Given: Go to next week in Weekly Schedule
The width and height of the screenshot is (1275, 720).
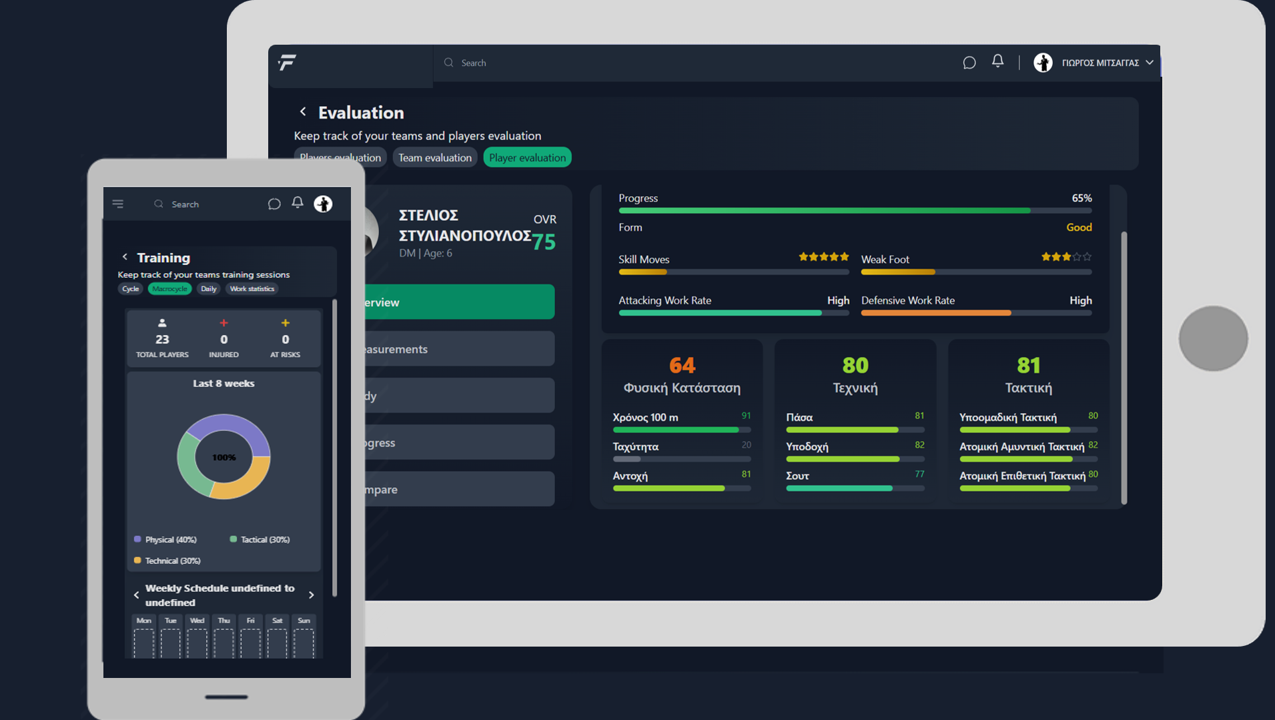Looking at the screenshot, I should (311, 595).
